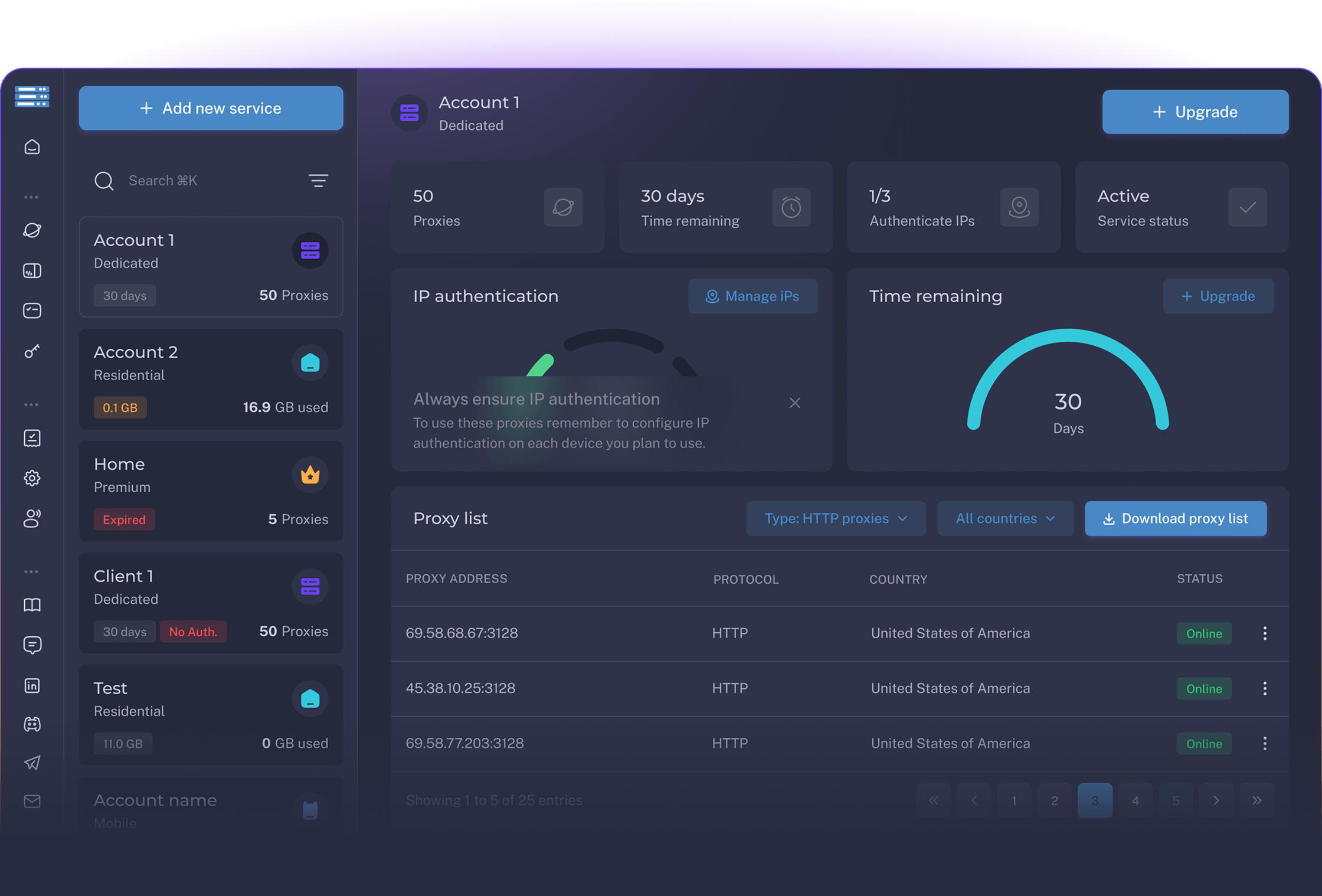Select Account 2 Residential in service list
Screen dimensions: 1322x896
[x=211, y=378]
